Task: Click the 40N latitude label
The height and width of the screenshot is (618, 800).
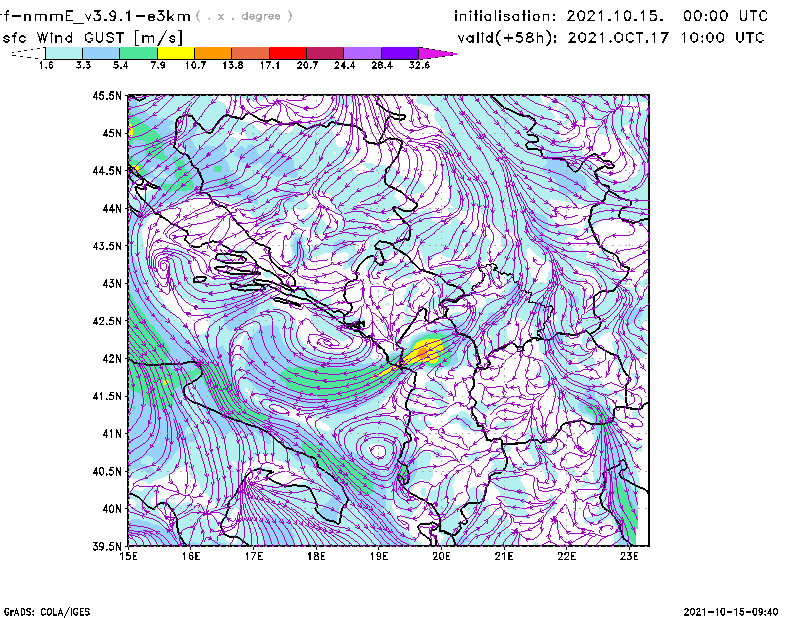Action: click(112, 509)
